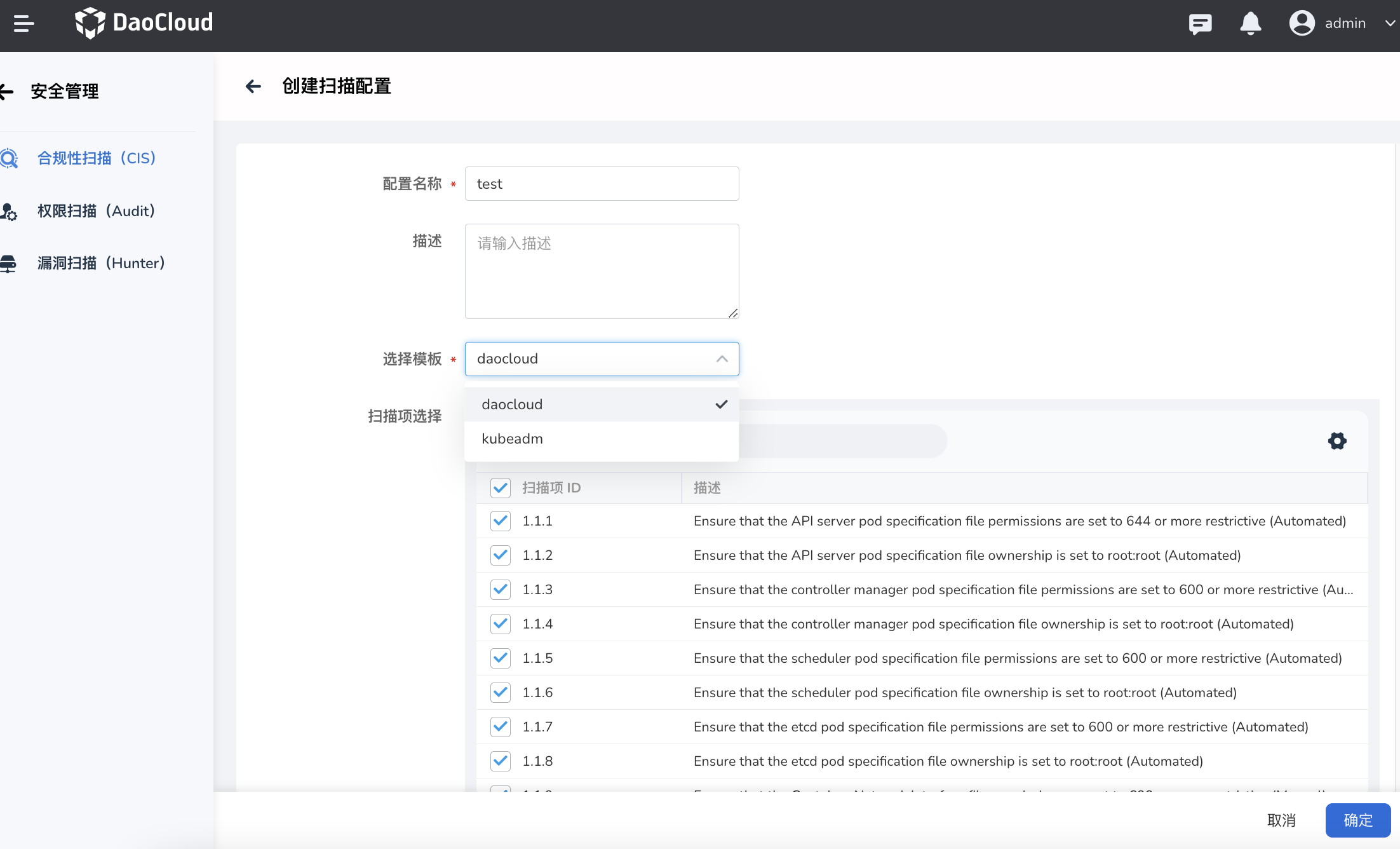This screenshot has height=849, width=1400.
Task: Uncheck scan item 1.1.2
Action: click(501, 555)
